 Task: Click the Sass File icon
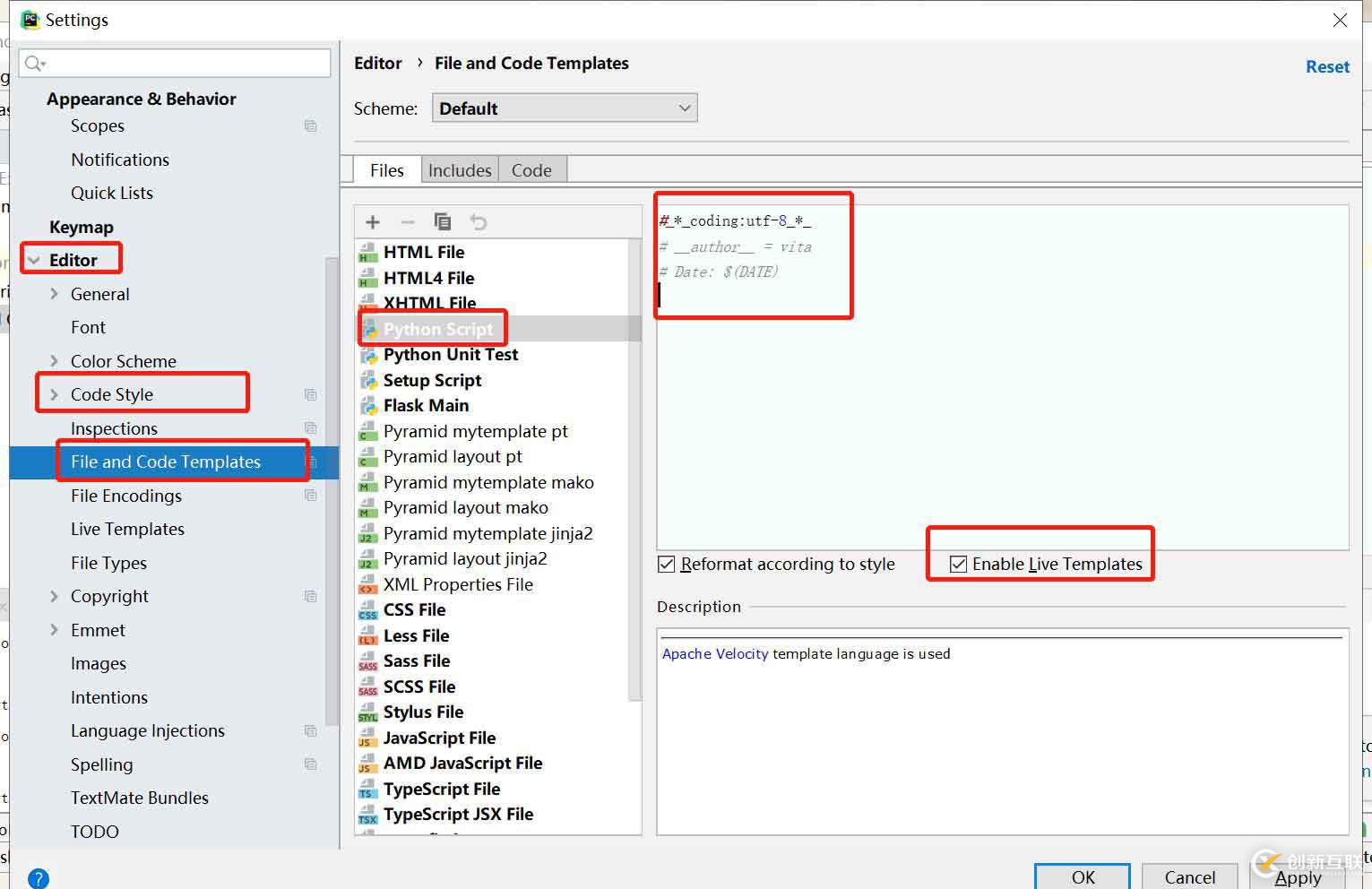click(x=367, y=661)
